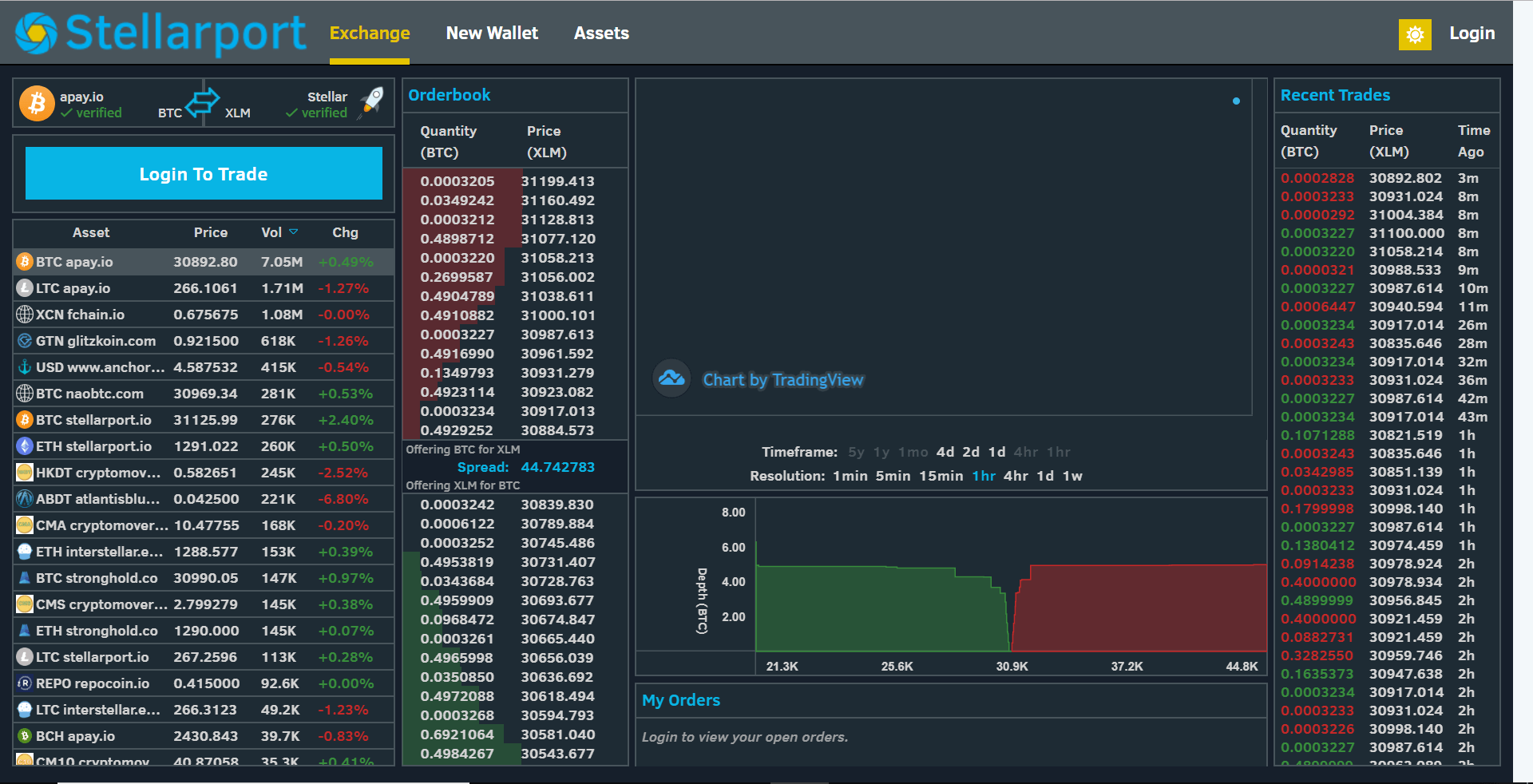Click the Orderbook panel title
Image resolution: width=1533 pixels, height=784 pixels.
(x=449, y=95)
